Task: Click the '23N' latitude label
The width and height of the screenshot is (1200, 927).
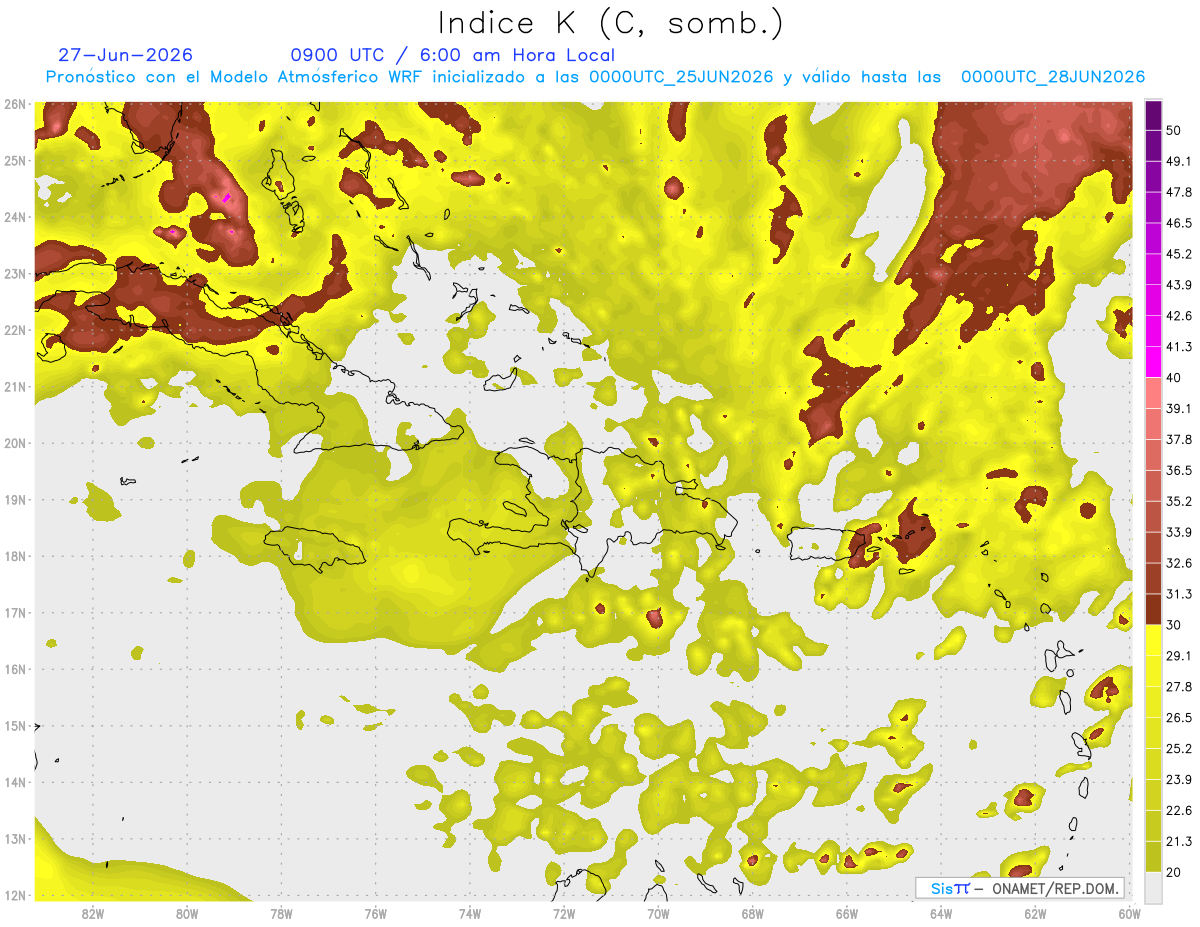Action: 15,274
